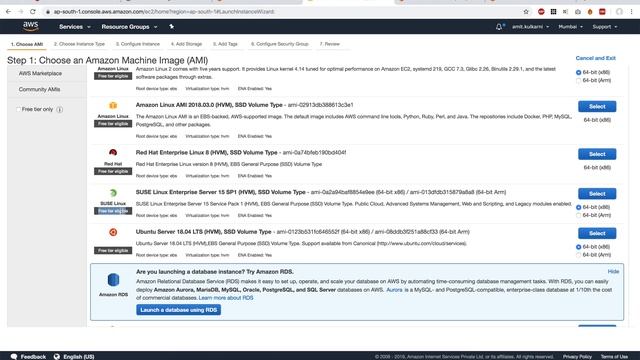Hide the Amazon RDS banner
640x360 pixels.
tap(613, 271)
